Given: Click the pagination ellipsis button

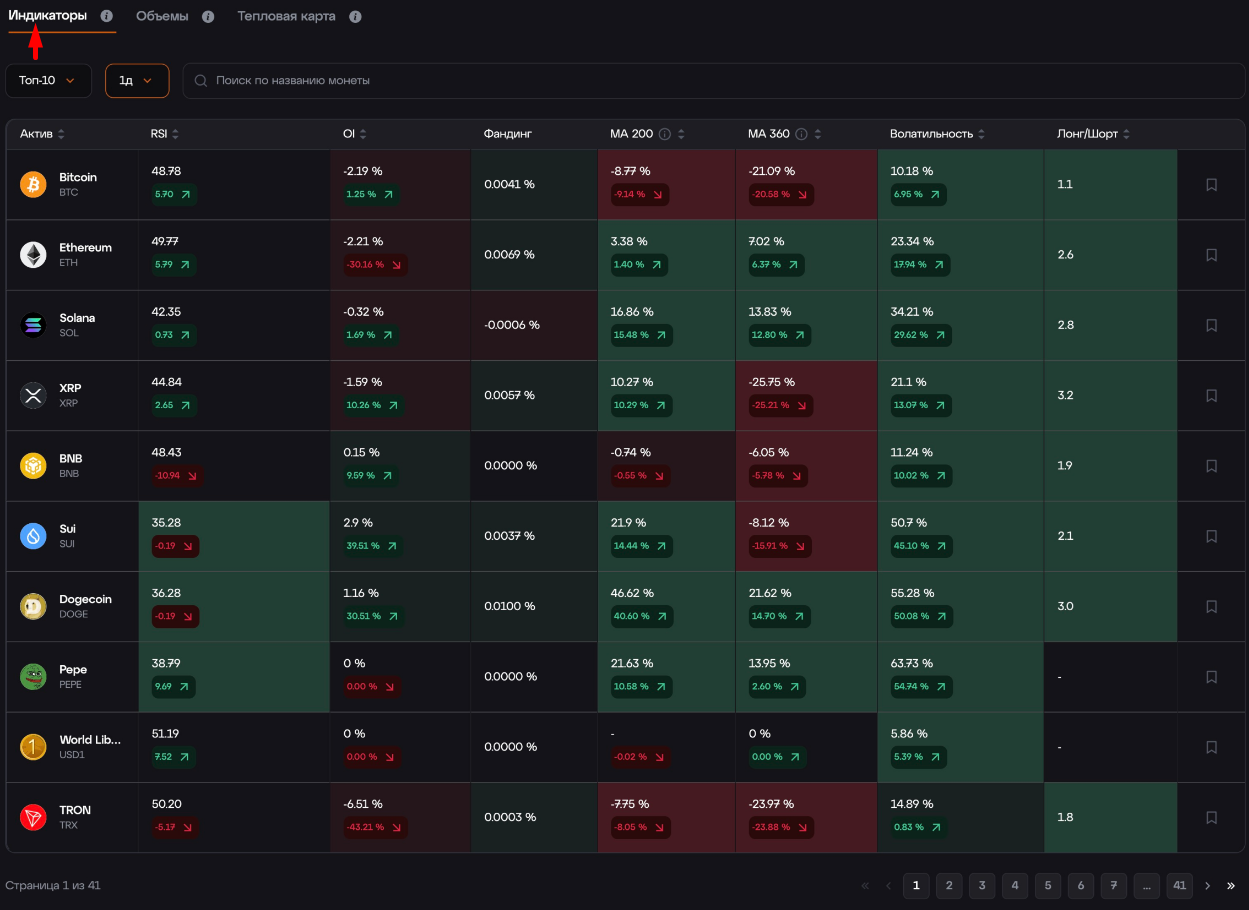Looking at the screenshot, I should click(x=1147, y=885).
